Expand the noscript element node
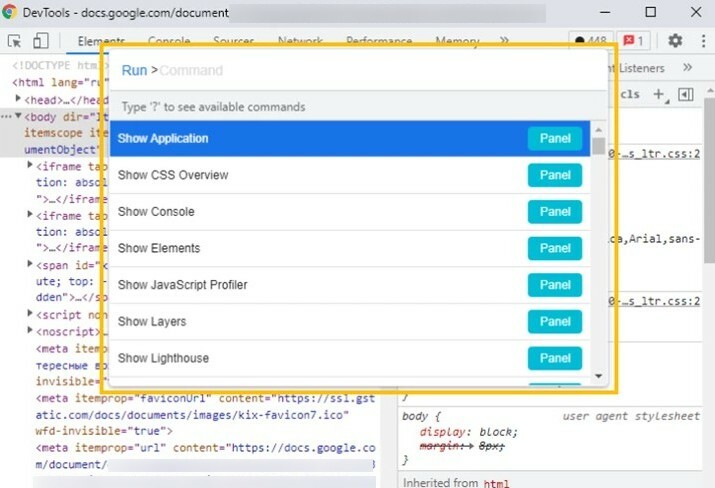This screenshot has width=715, height=488. 30,330
